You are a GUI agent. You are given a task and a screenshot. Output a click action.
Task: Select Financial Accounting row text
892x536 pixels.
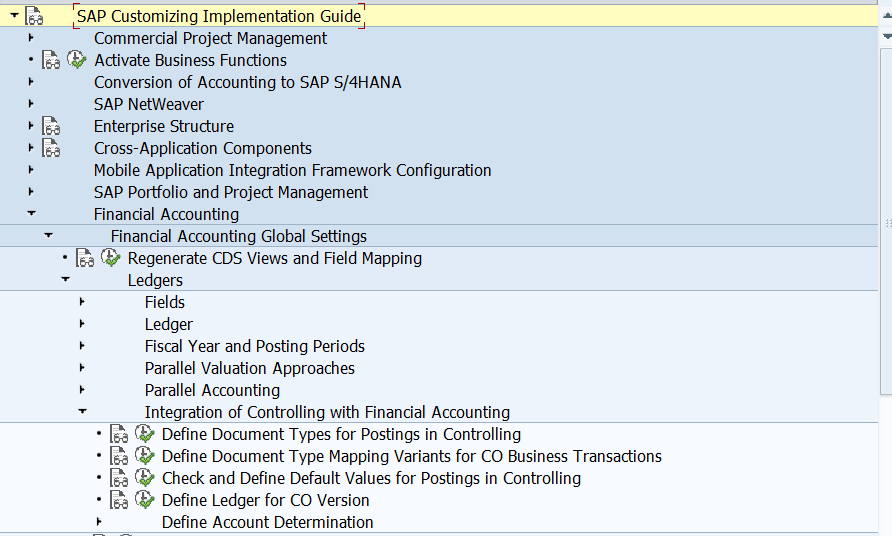pos(166,215)
